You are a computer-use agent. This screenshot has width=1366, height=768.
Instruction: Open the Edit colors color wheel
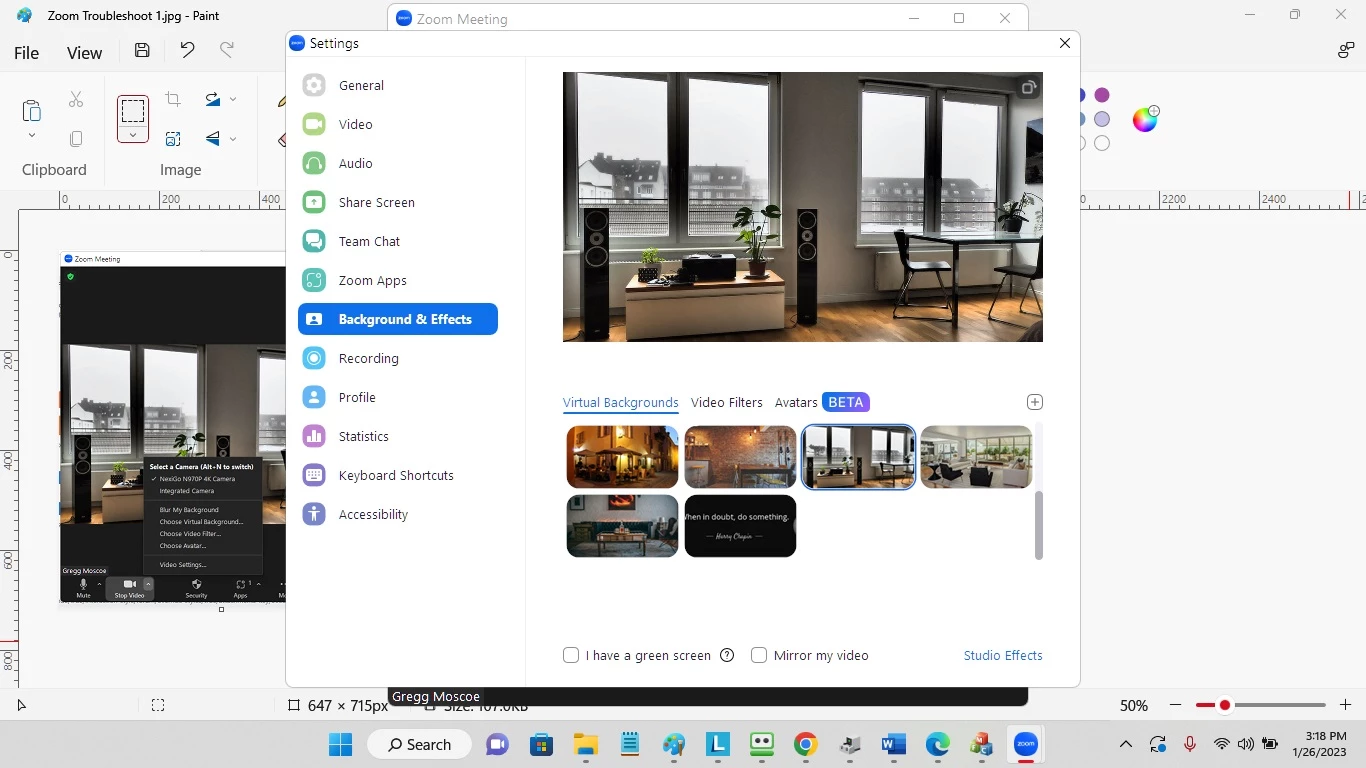pyautogui.click(x=1145, y=119)
